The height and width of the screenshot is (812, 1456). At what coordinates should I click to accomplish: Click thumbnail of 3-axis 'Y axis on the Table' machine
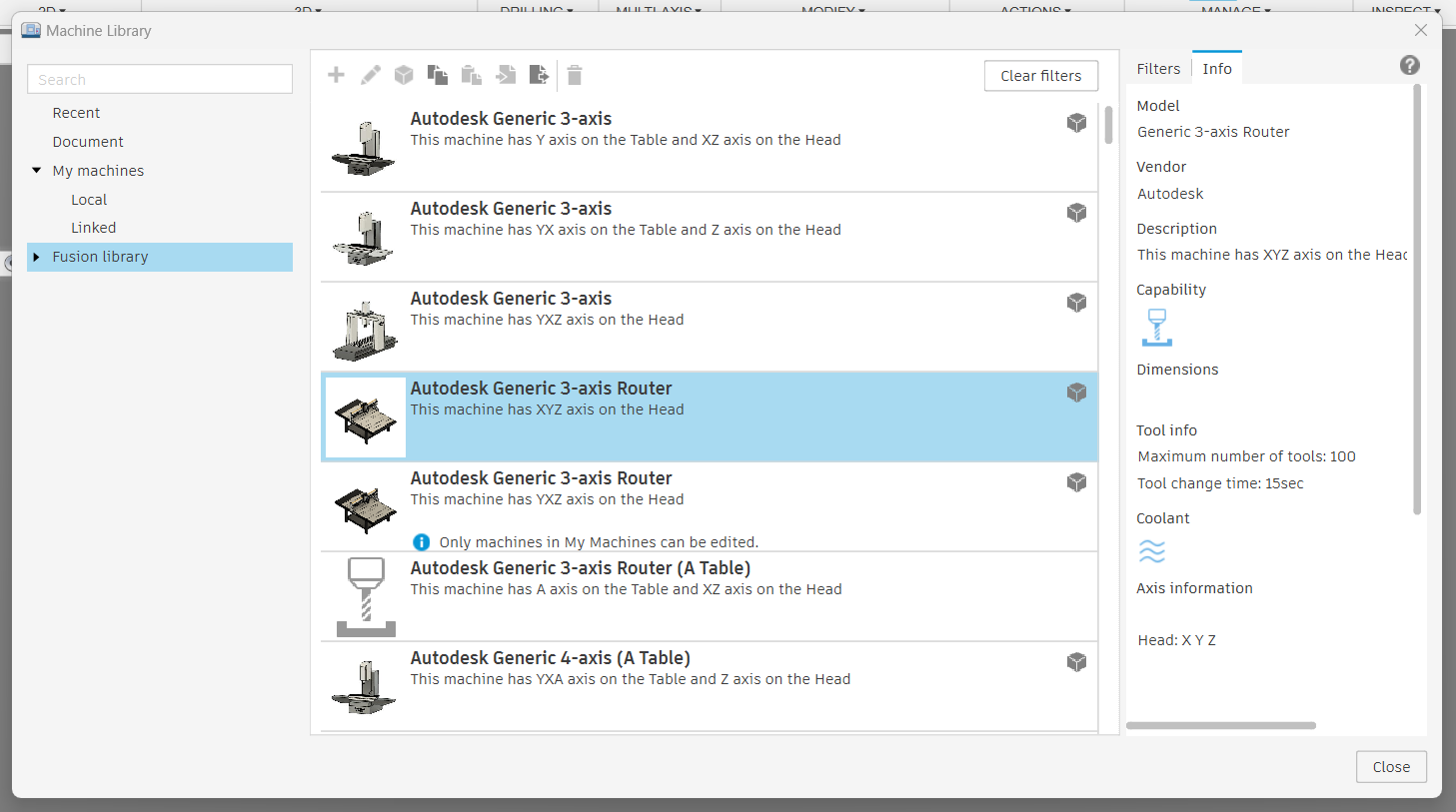(x=364, y=148)
